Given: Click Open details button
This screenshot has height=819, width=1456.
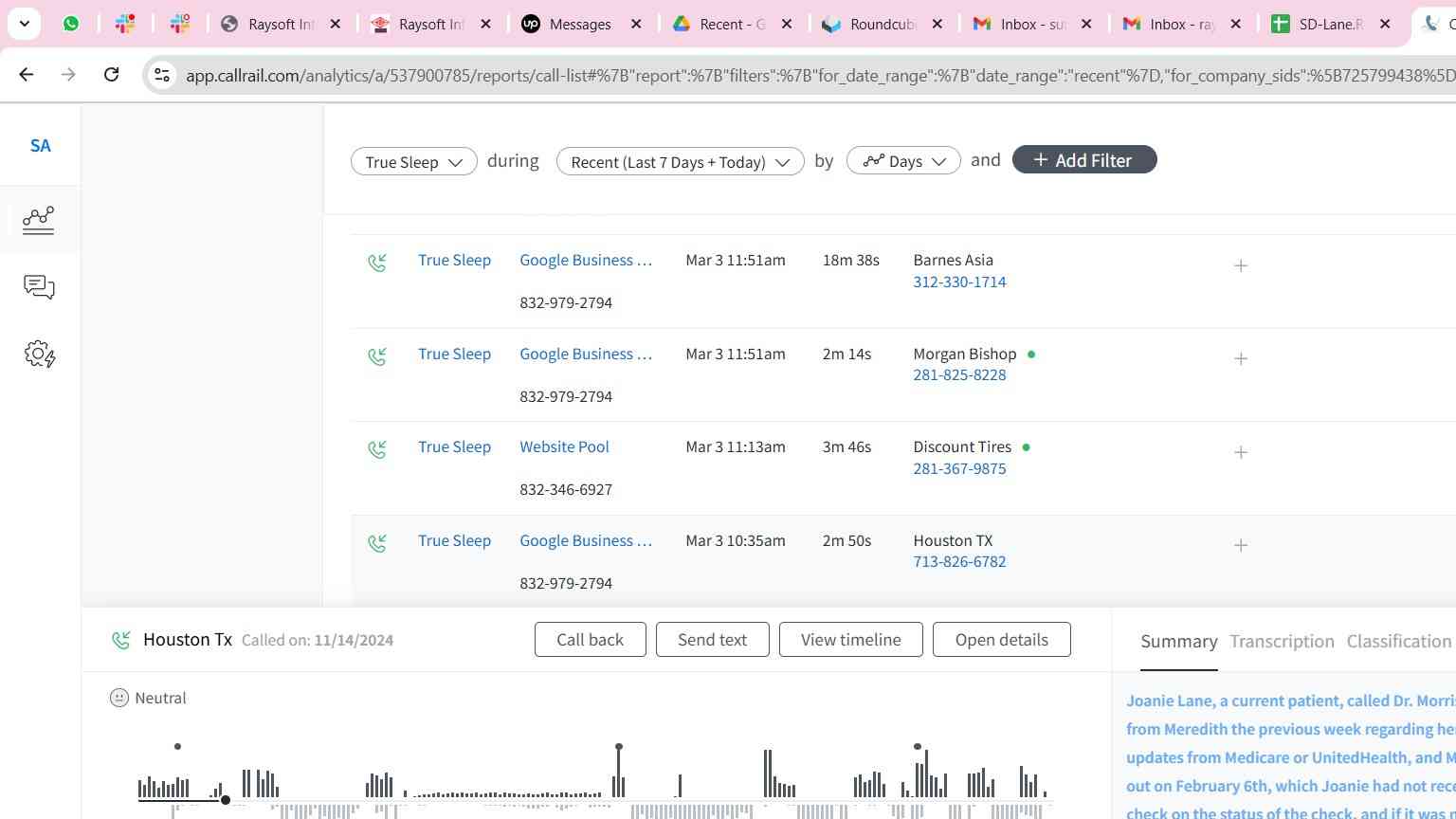Looking at the screenshot, I should pos(1001,640).
